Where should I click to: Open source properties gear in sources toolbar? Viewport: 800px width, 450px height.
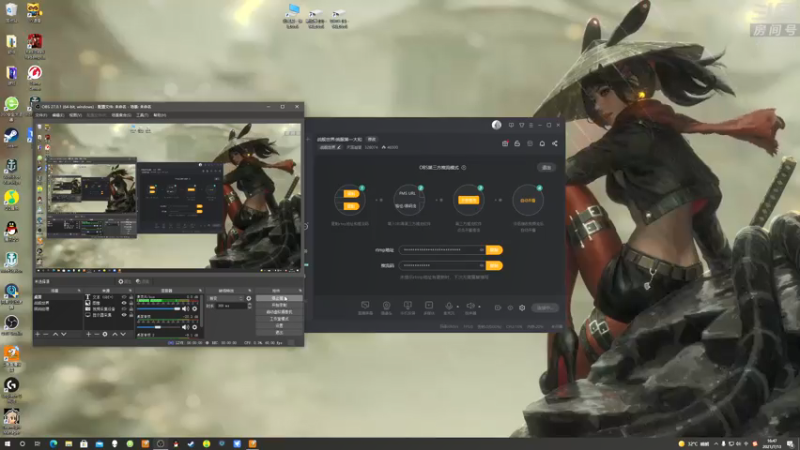point(105,334)
